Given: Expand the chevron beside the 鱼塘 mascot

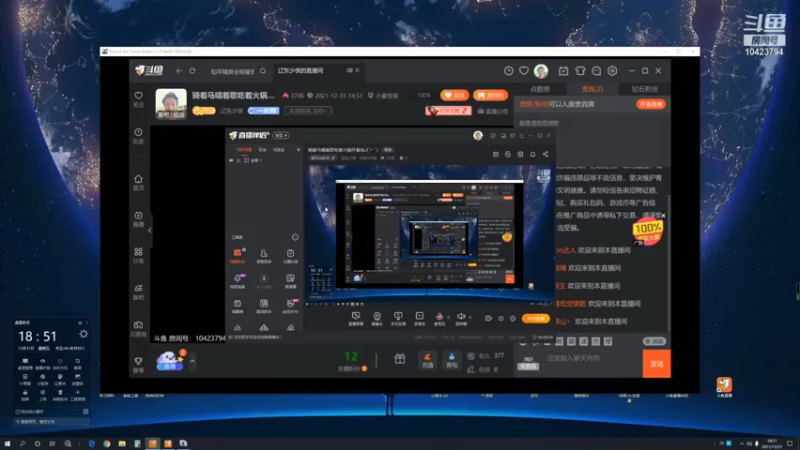Looking at the screenshot, I should [192, 361].
